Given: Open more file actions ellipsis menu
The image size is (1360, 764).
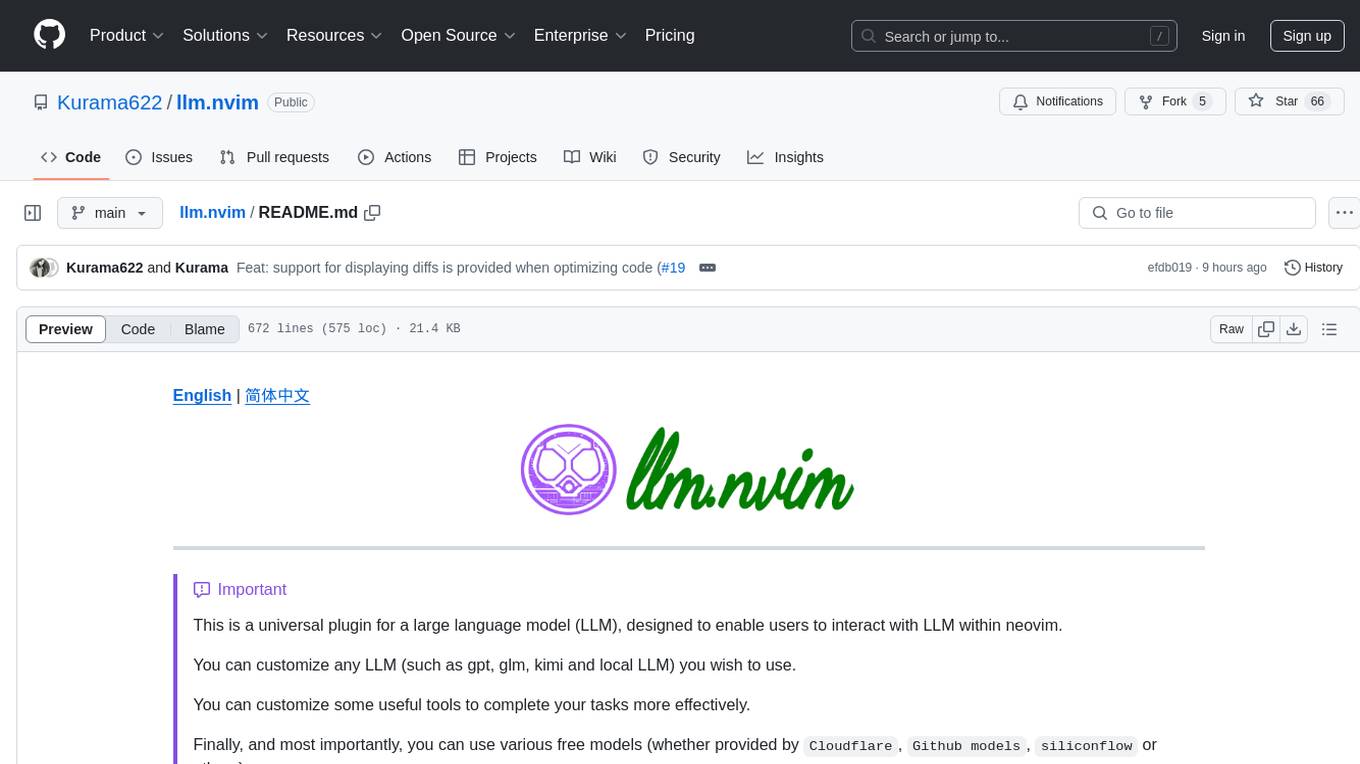Looking at the screenshot, I should pos(1345,213).
